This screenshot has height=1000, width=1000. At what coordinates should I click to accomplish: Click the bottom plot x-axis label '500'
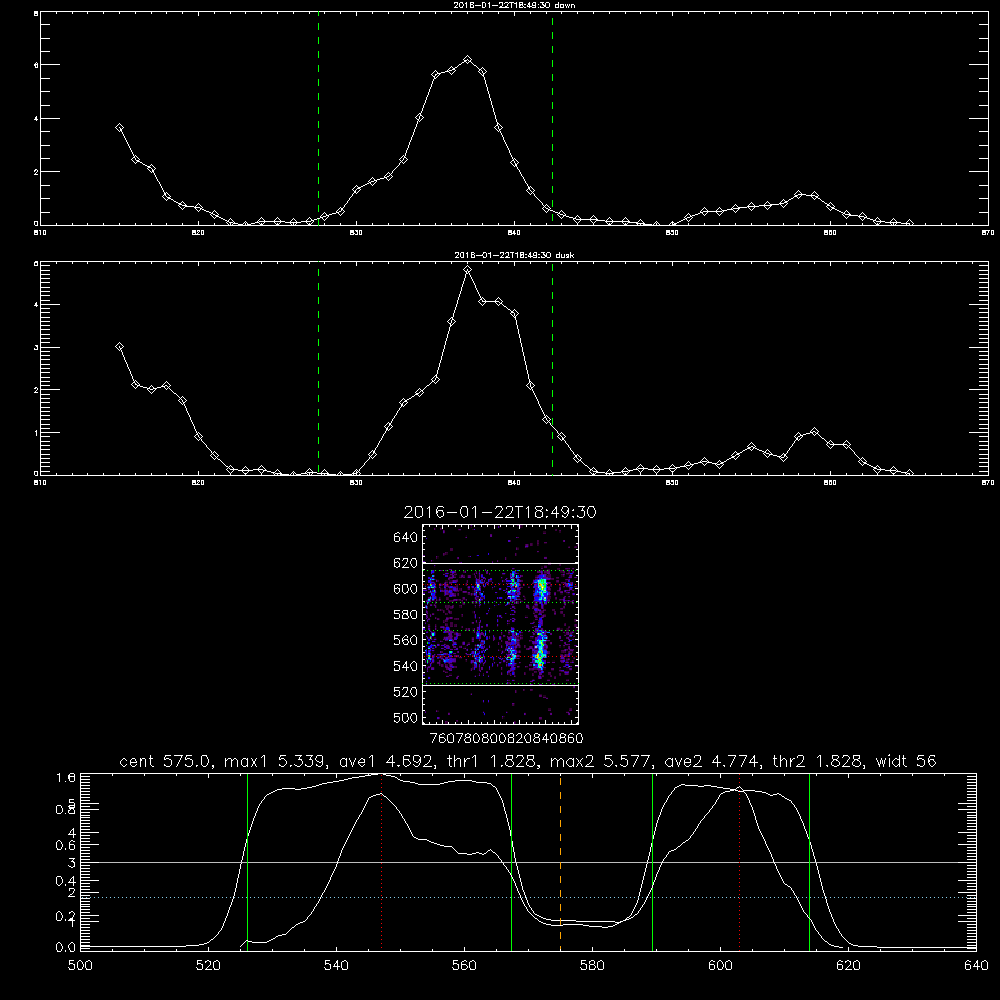coord(80,966)
